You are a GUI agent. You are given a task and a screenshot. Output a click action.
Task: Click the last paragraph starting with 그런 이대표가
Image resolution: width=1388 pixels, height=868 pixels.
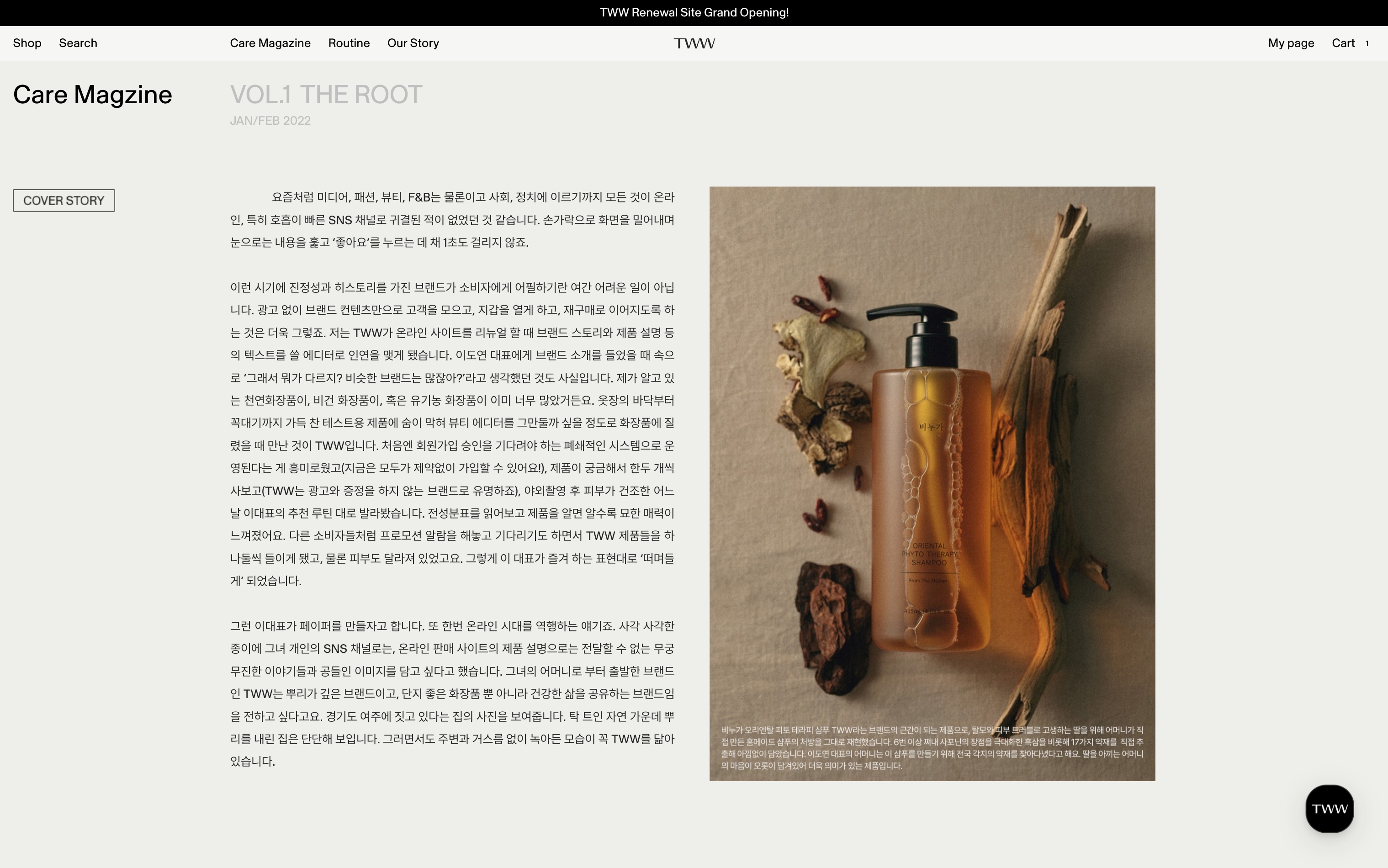coord(452,693)
